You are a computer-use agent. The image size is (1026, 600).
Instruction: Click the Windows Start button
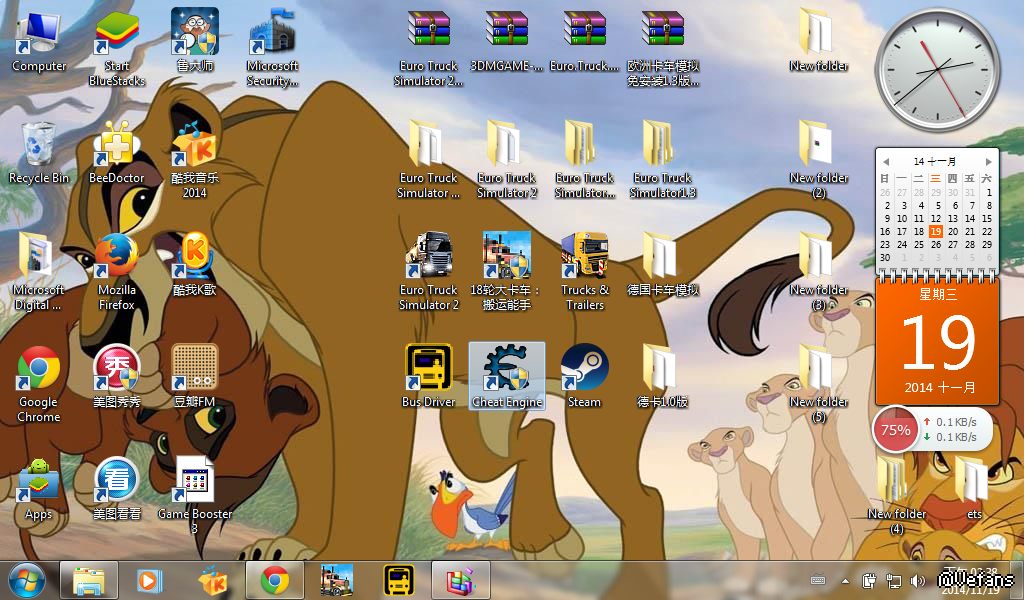(x=27, y=579)
